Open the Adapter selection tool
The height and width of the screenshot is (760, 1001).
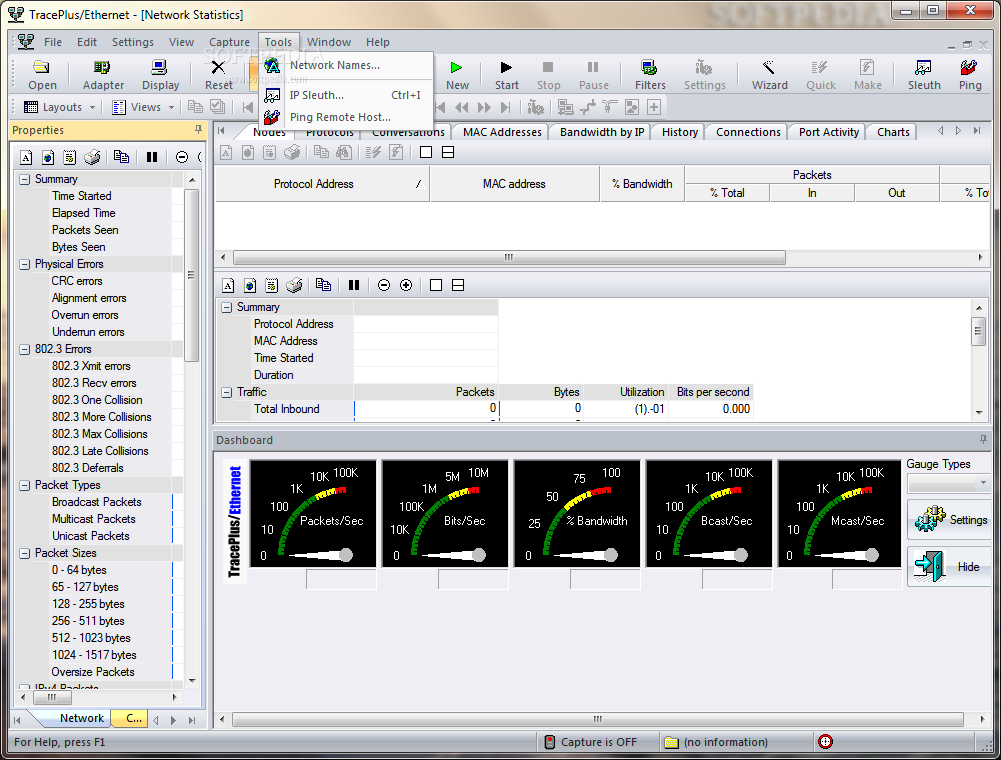(x=103, y=75)
